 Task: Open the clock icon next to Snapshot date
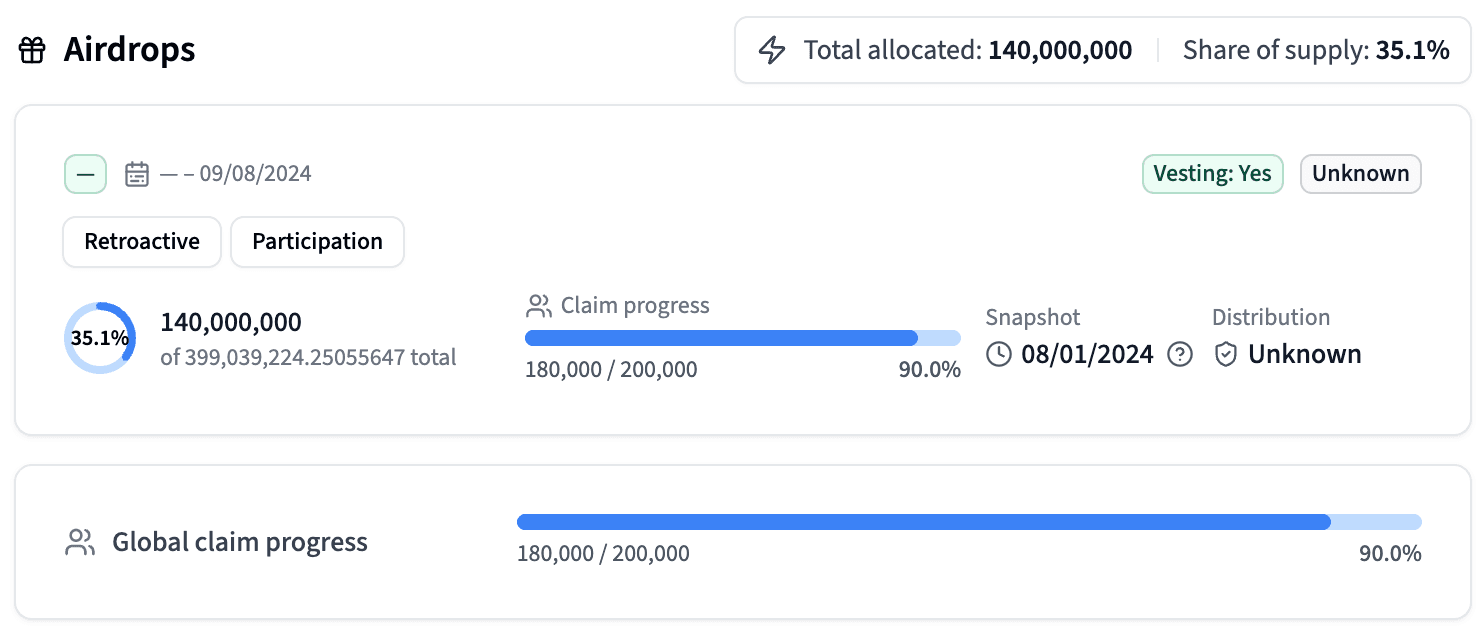(x=1000, y=354)
